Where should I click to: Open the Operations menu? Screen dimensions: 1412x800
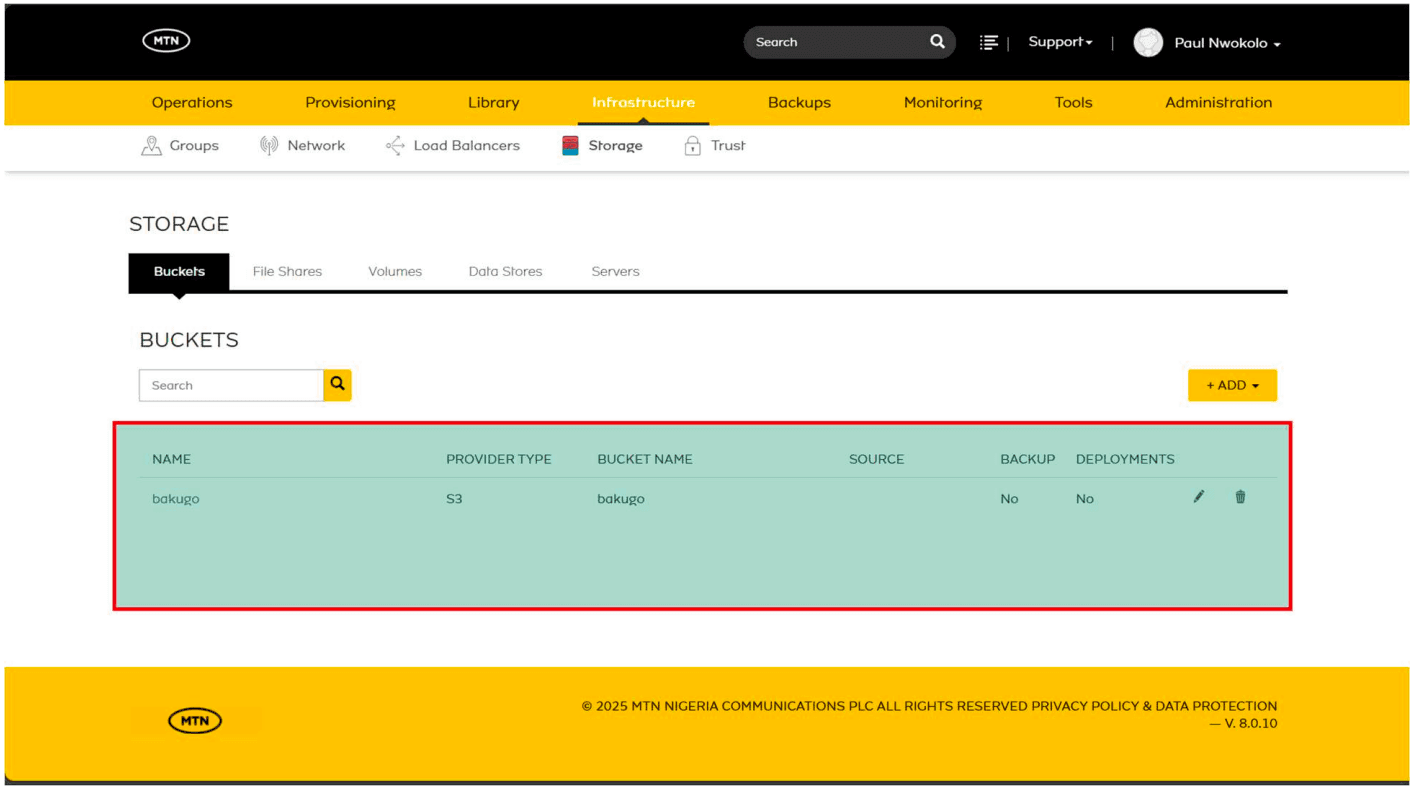coord(192,102)
